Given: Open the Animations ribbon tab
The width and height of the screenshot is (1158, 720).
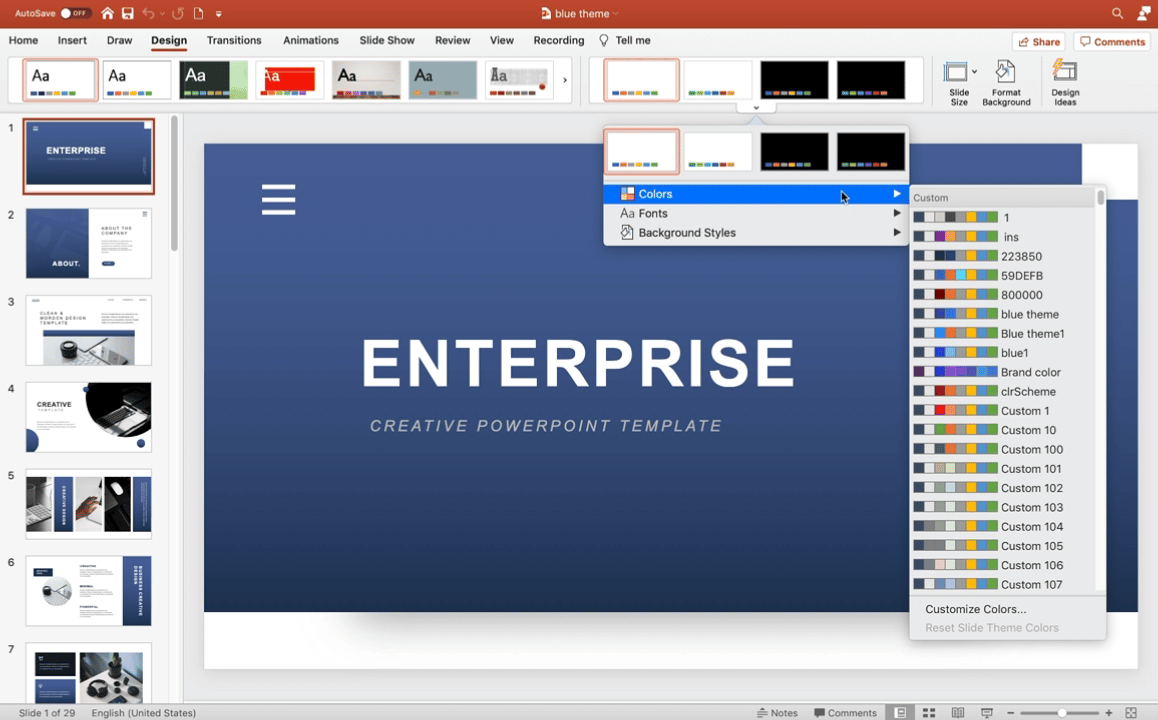Looking at the screenshot, I should pos(311,40).
